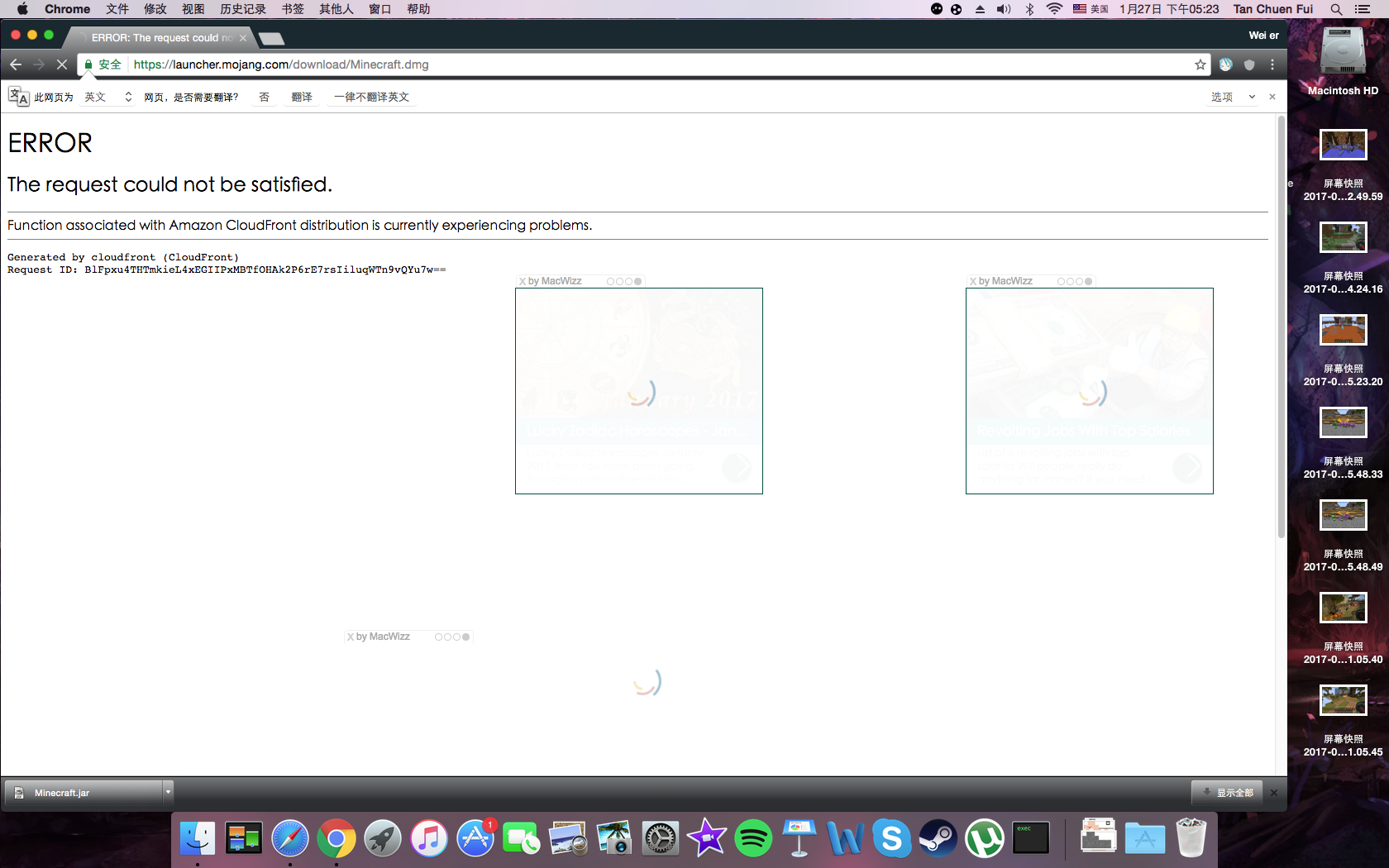Click the page vertical scrollbar

[x=1282, y=327]
